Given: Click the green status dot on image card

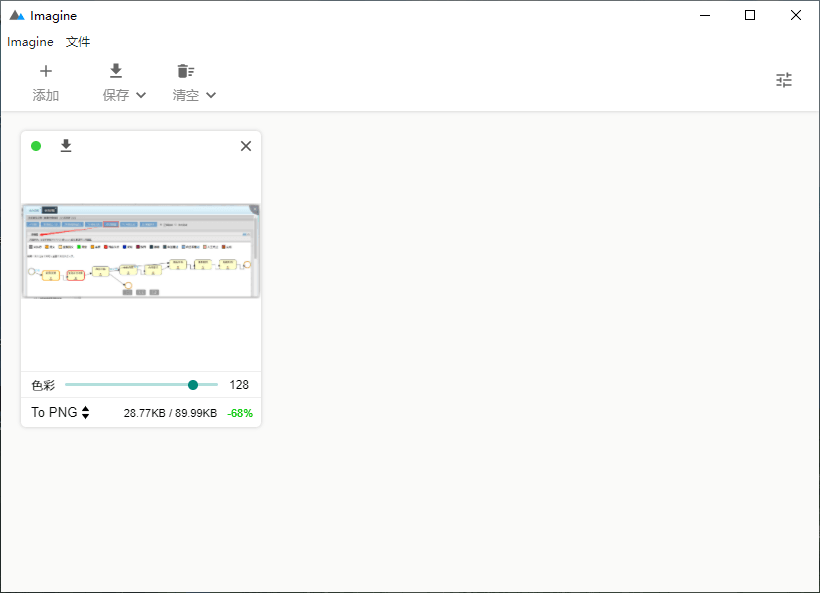Looking at the screenshot, I should (x=36, y=146).
